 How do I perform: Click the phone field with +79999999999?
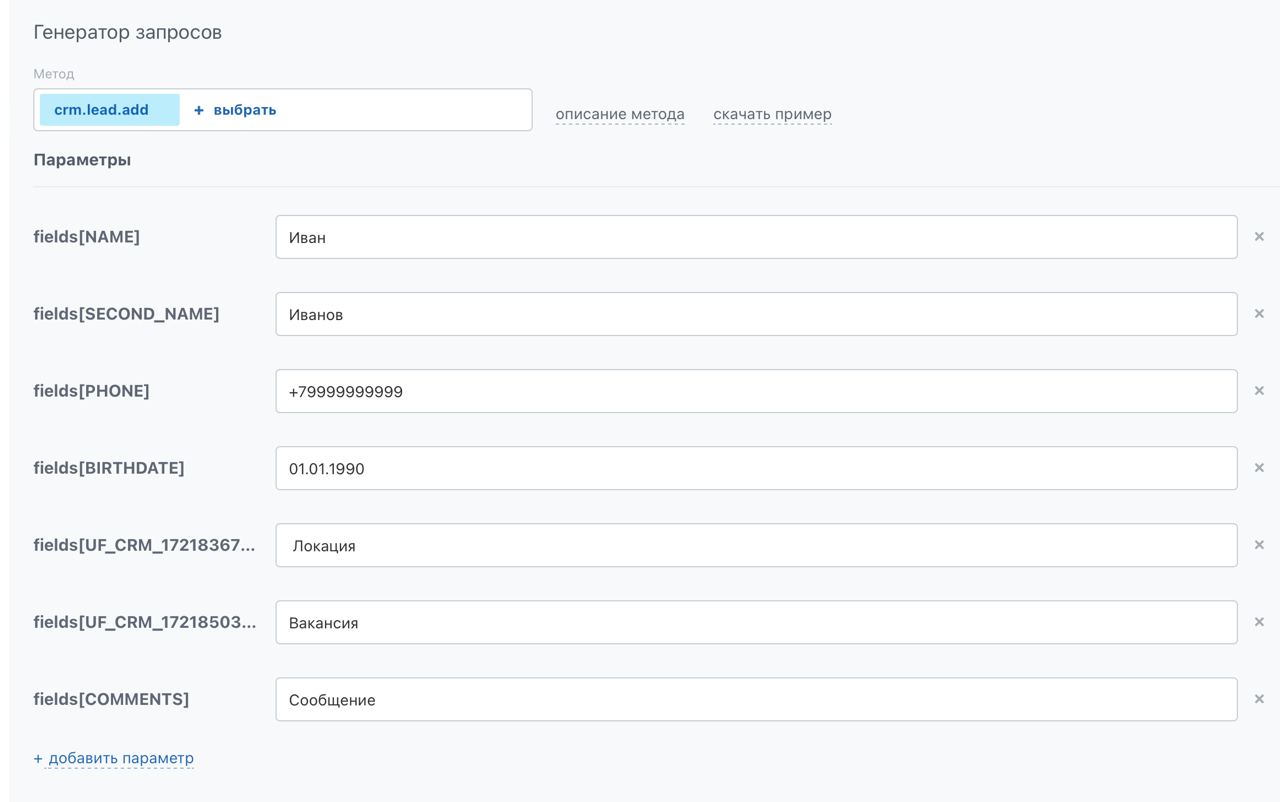point(756,391)
